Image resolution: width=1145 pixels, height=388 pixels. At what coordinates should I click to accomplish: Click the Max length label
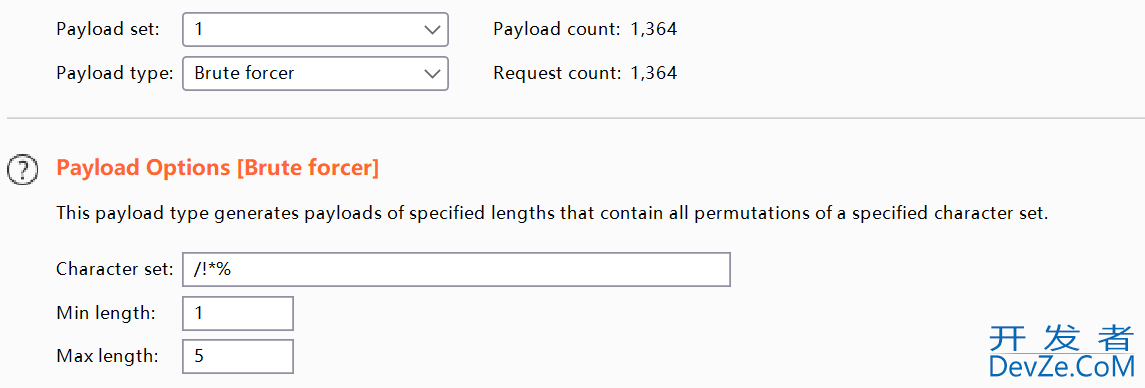[x=107, y=357]
